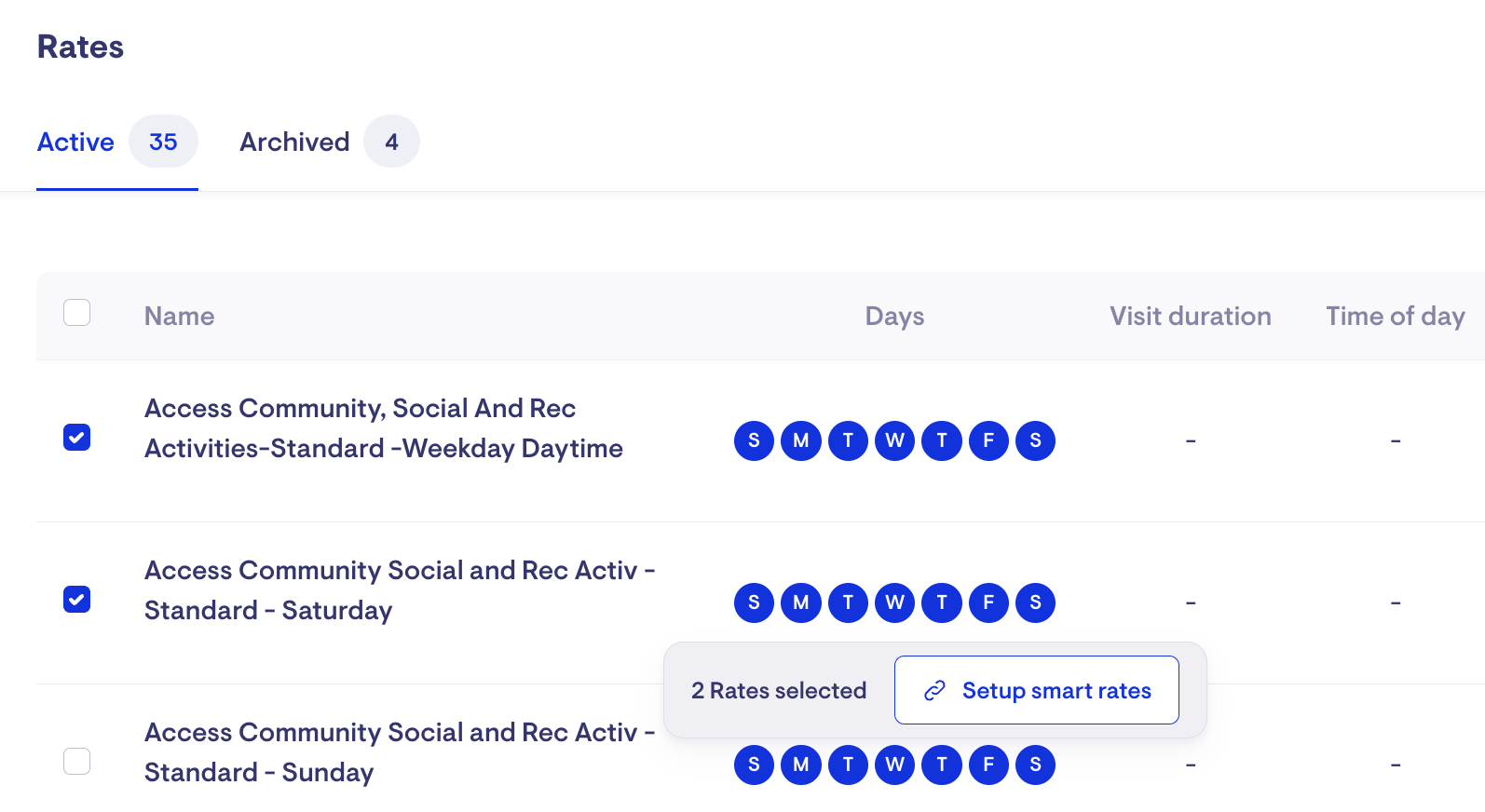Open the Standard - Sunday rate name
The height and width of the screenshot is (812, 1485).
[x=399, y=752]
